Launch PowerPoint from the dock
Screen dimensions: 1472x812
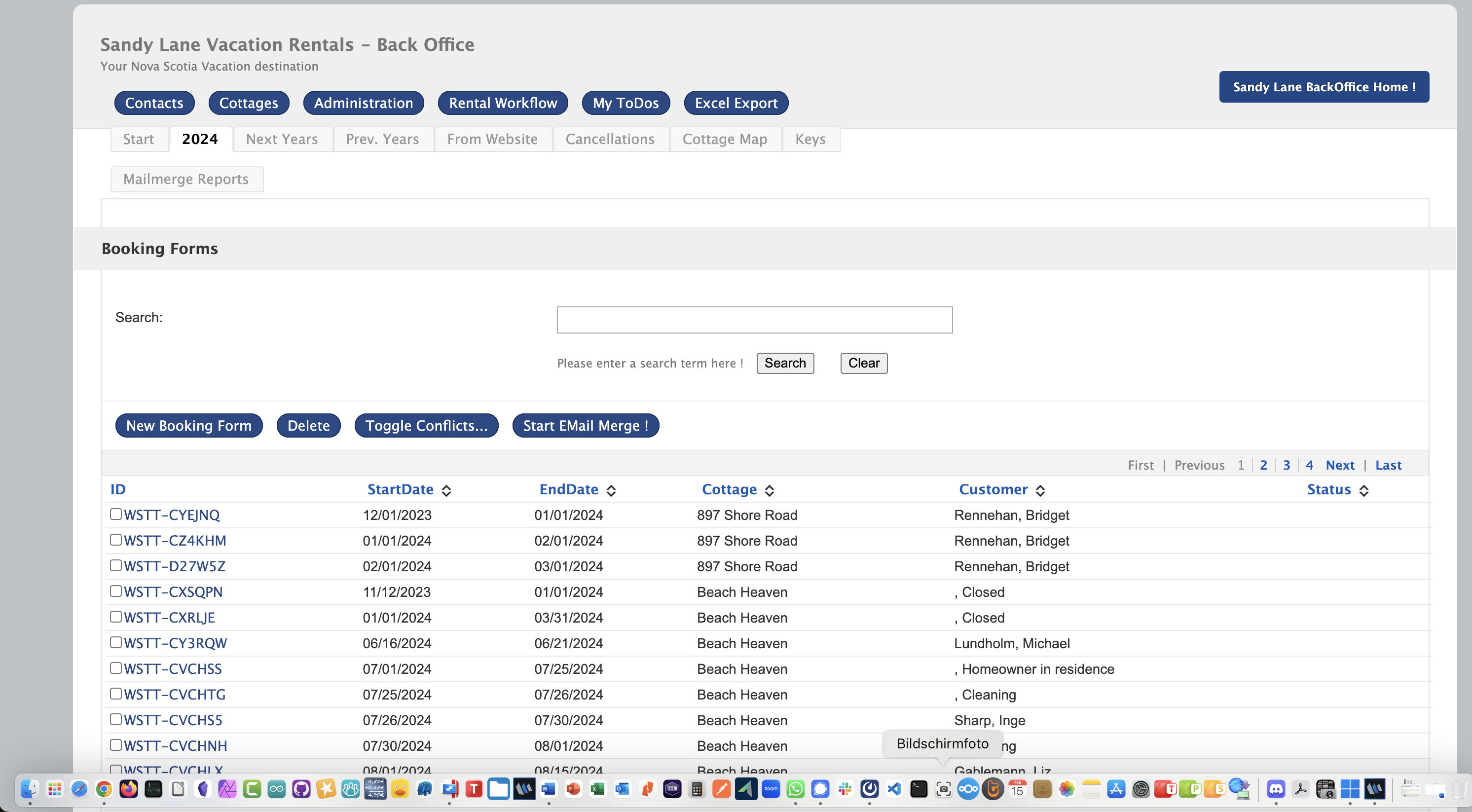click(x=573, y=789)
